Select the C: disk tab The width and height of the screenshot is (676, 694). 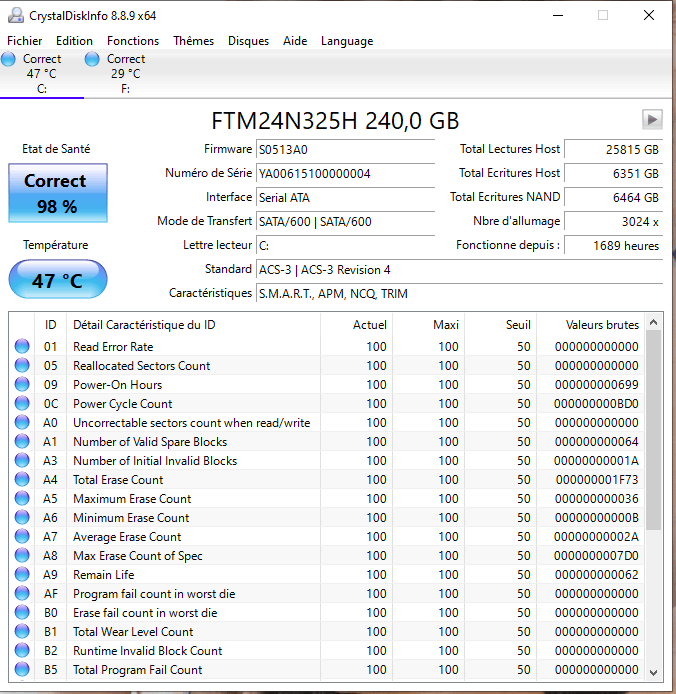pos(42,74)
